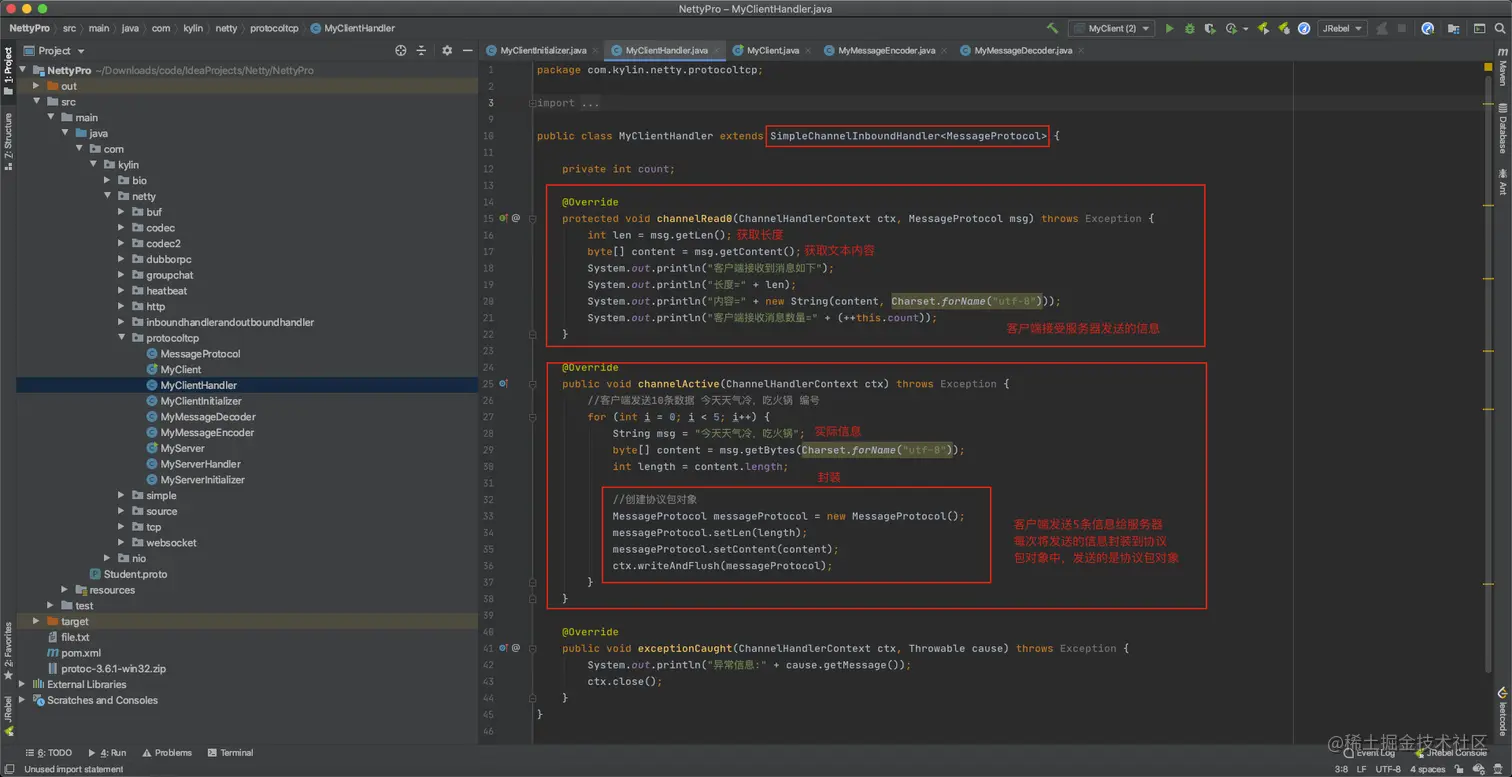Open the Terminal tool window tab
The width and height of the screenshot is (1512, 777).
[x=230, y=753]
